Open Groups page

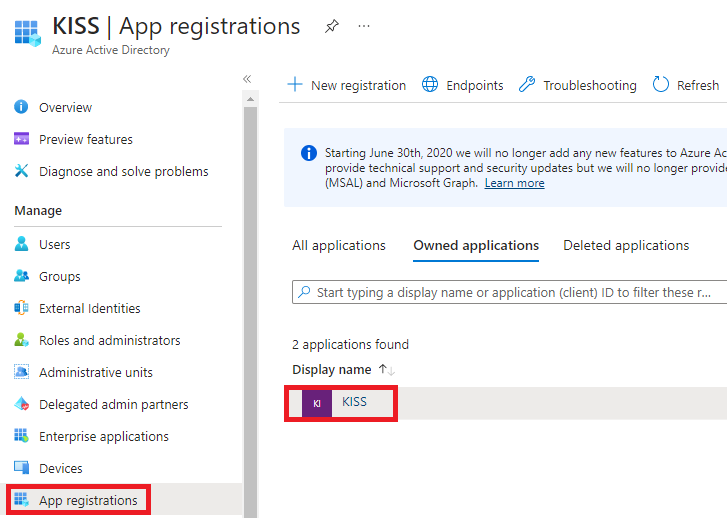pos(60,277)
